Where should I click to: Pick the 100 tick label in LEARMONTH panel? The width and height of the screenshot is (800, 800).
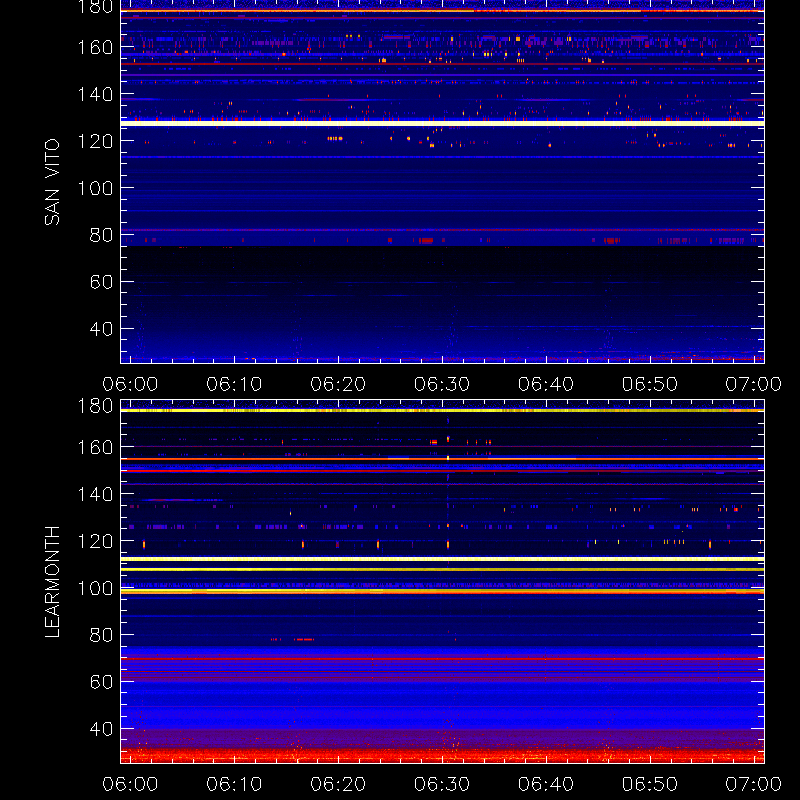(x=95, y=588)
